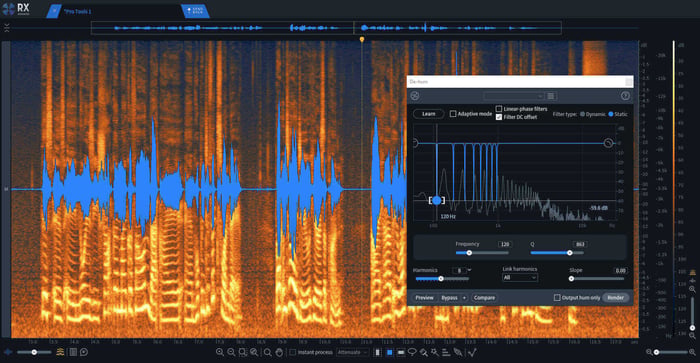Click the Bypass button
This screenshot has height=363, width=700.
tap(449, 298)
